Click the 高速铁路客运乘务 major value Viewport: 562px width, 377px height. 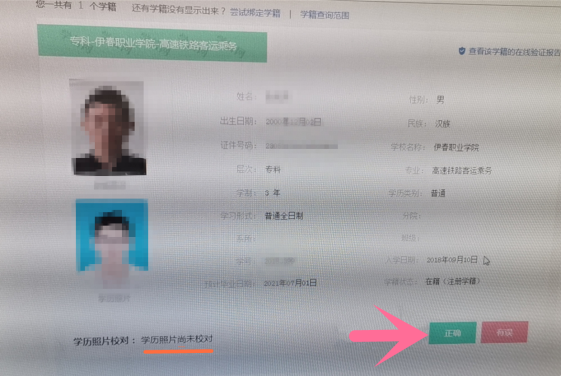tap(462, 171)
